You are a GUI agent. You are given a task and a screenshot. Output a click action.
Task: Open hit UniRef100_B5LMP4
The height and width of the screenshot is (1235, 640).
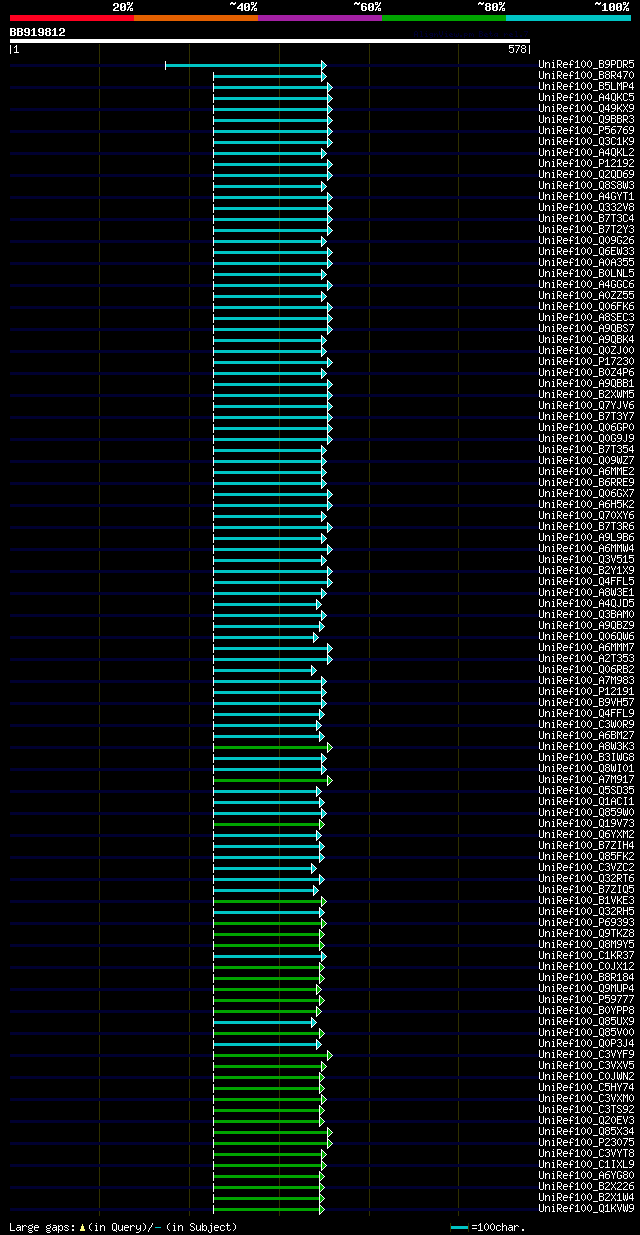tap(586, 86)
